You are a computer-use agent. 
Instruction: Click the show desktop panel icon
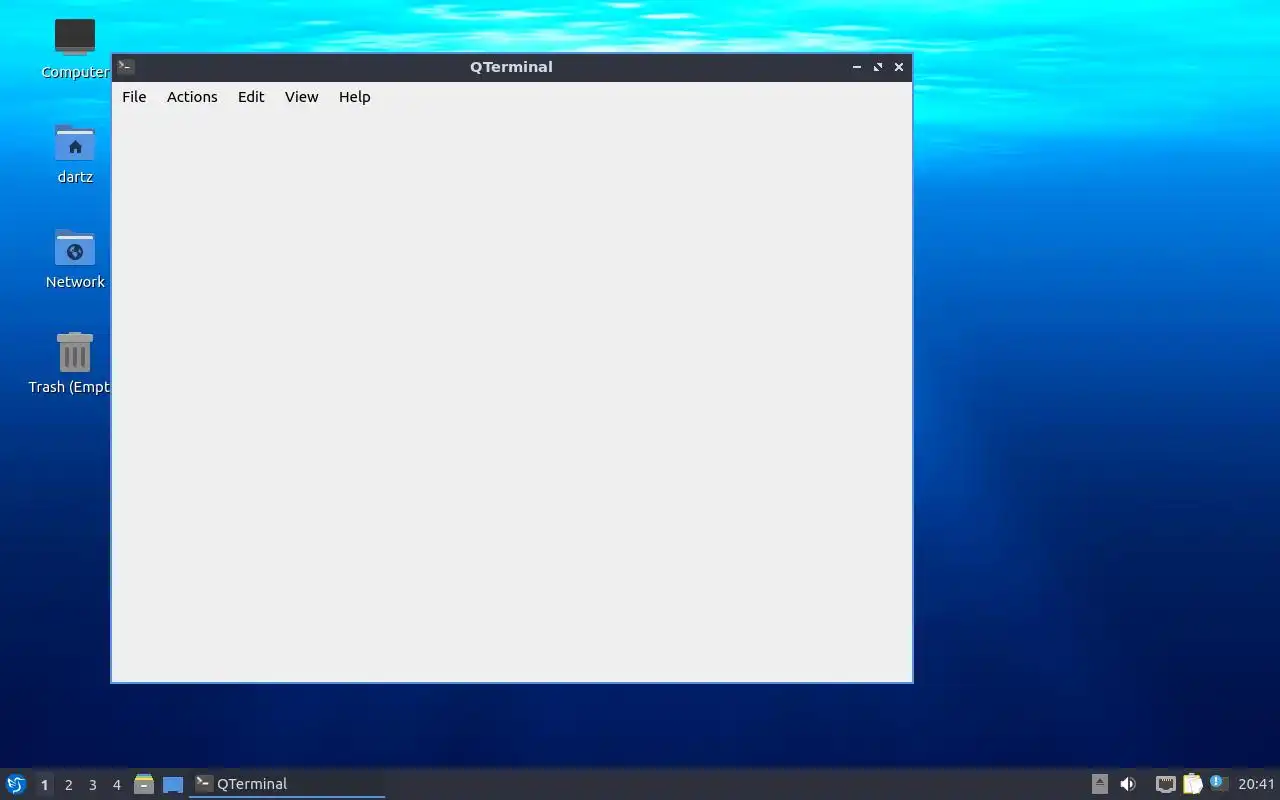(173, 784)
